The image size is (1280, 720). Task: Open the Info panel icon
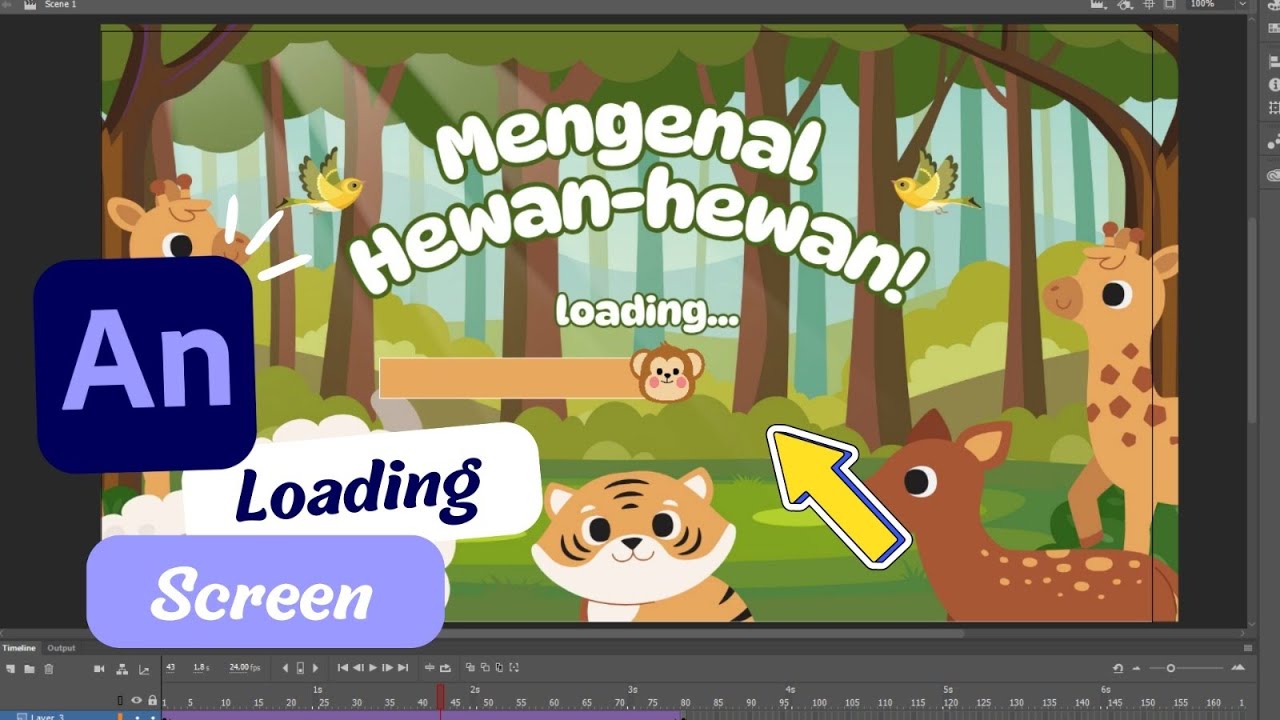point(1273,84)
